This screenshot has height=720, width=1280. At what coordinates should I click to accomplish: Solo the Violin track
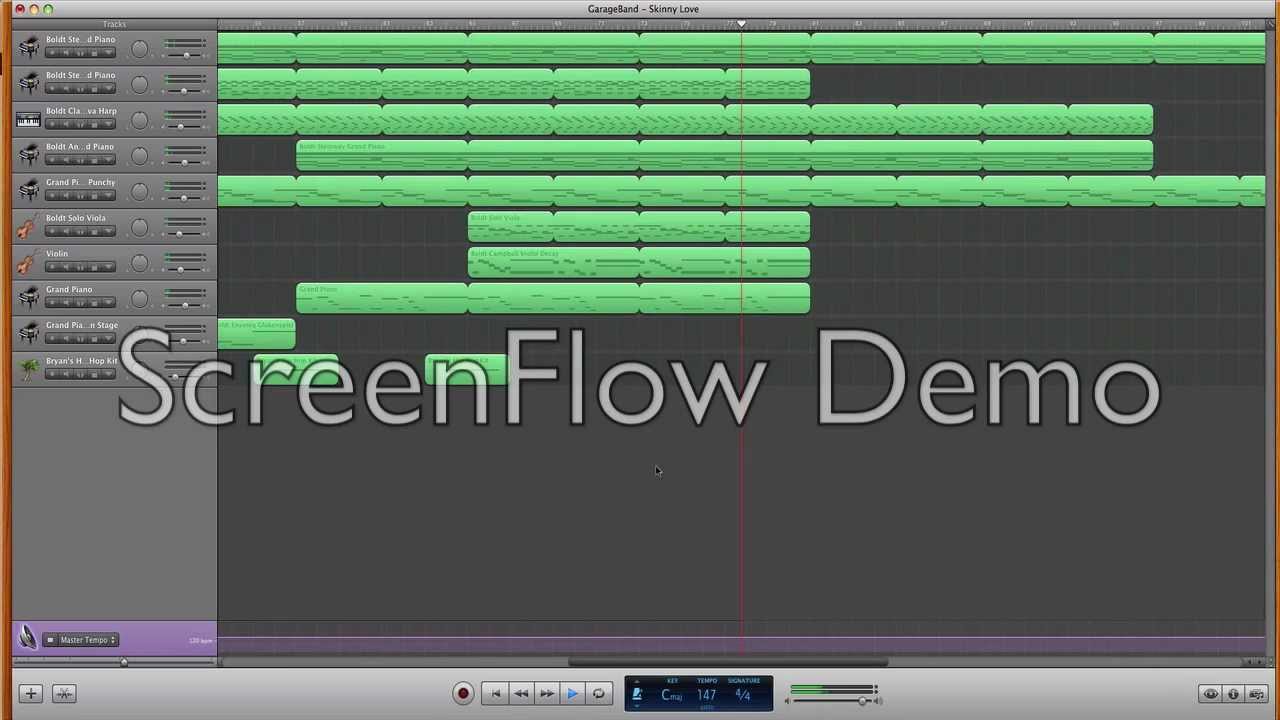coord(81,267)
